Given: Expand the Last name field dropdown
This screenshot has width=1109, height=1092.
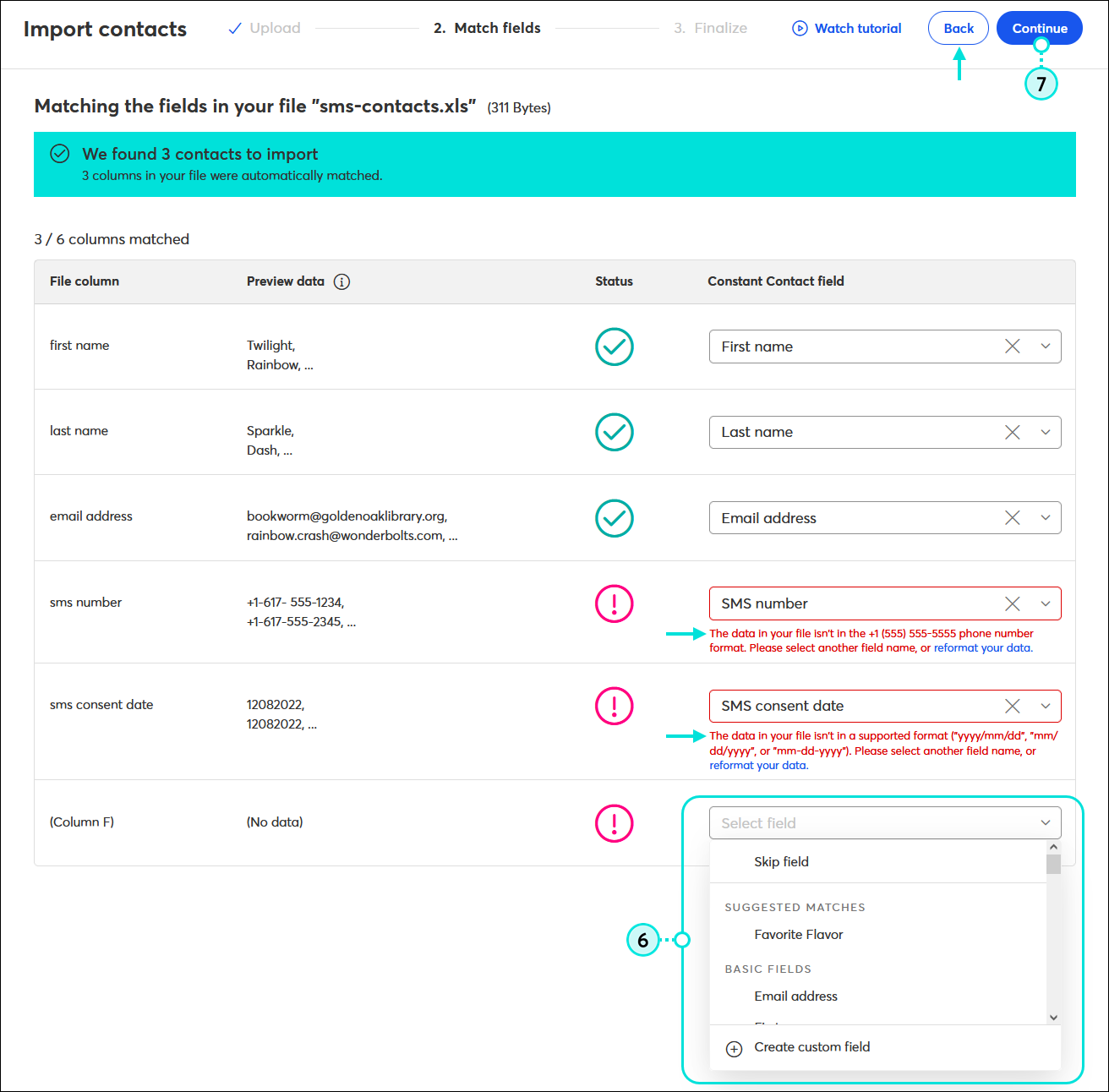Looking at the screenshot, I should [x=1046, y=432].
